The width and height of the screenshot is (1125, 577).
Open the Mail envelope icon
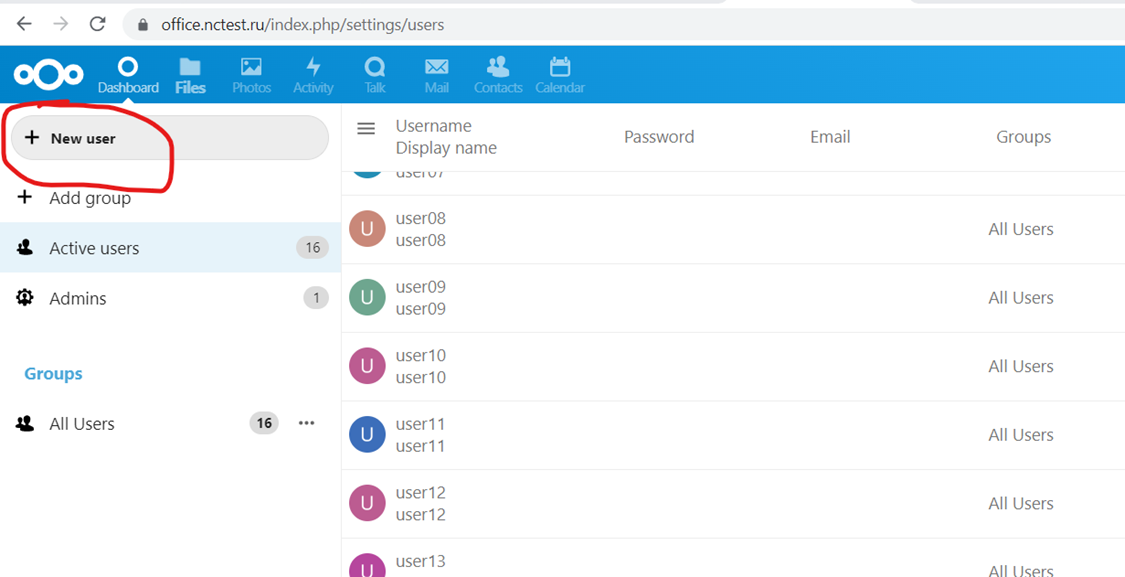click(436, 74)
